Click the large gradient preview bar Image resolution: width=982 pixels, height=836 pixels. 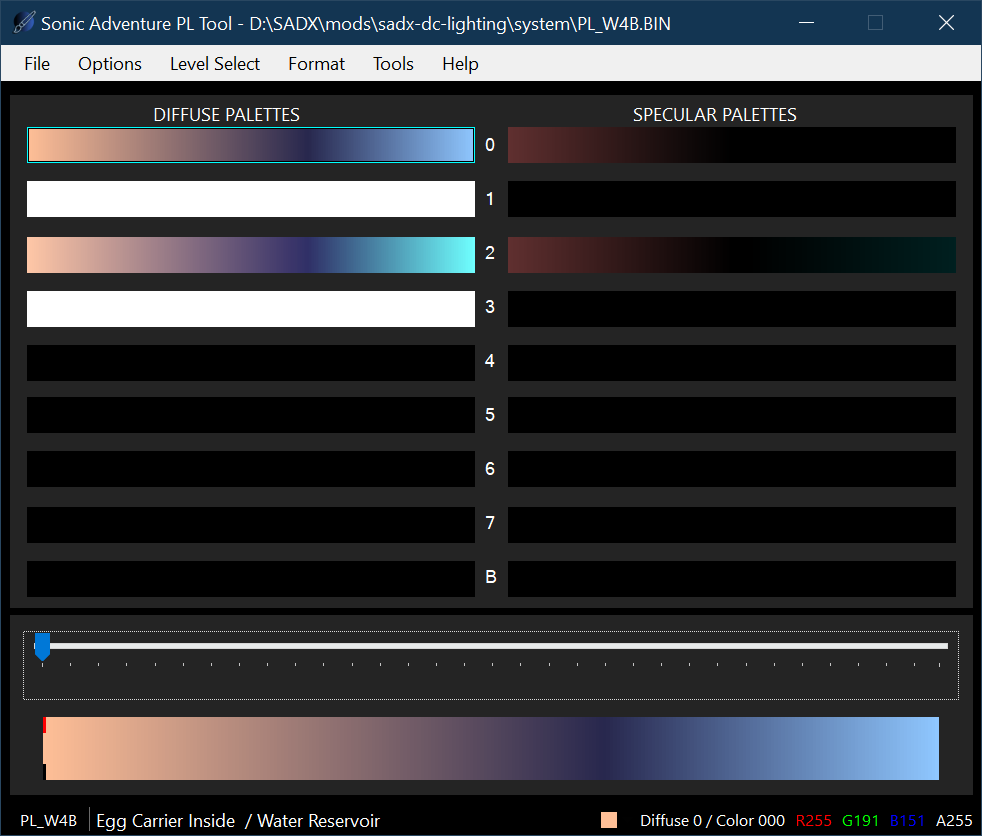[491, 748]
